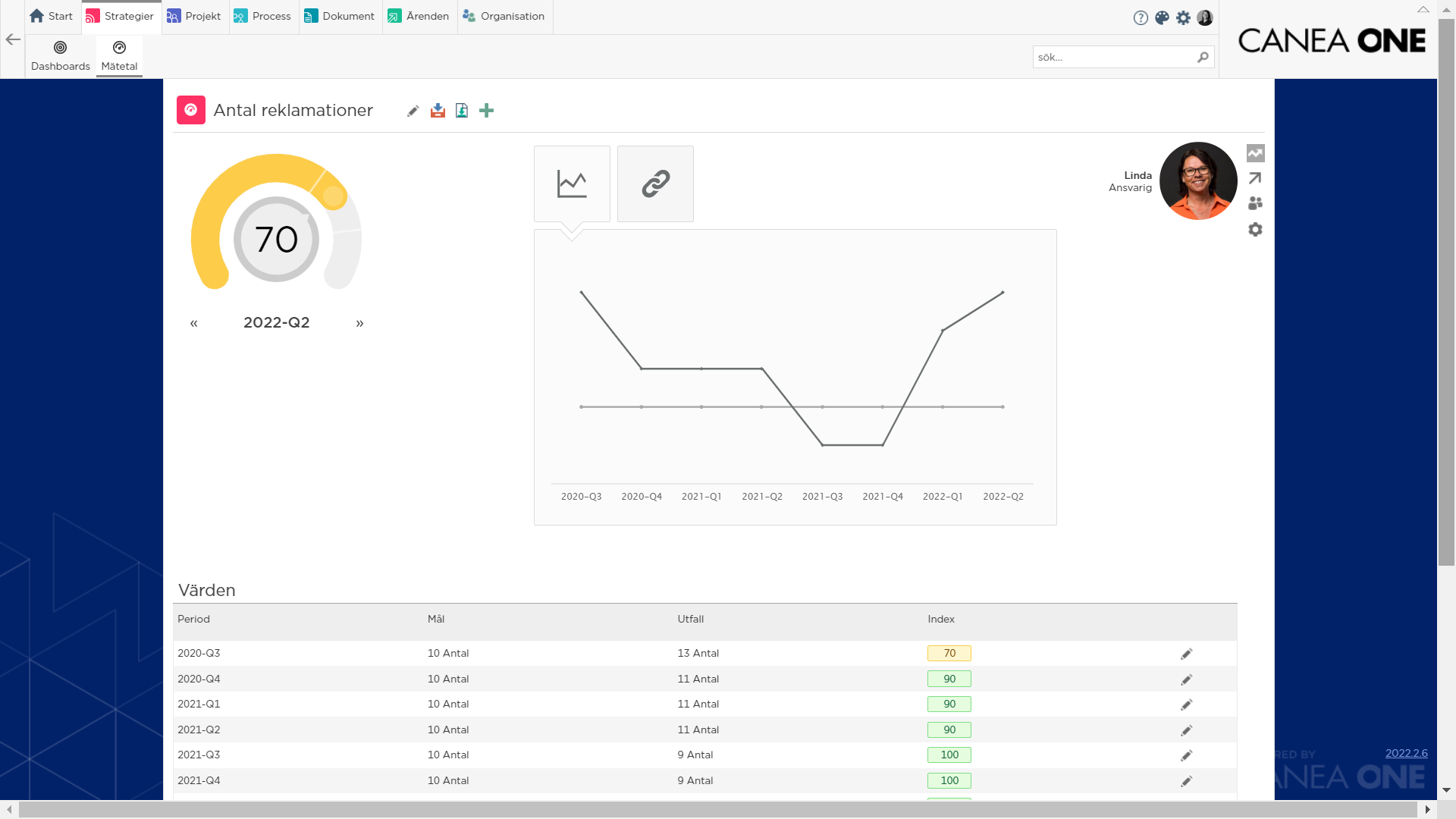Open the color palette theme icon

tap(1163, 17)
